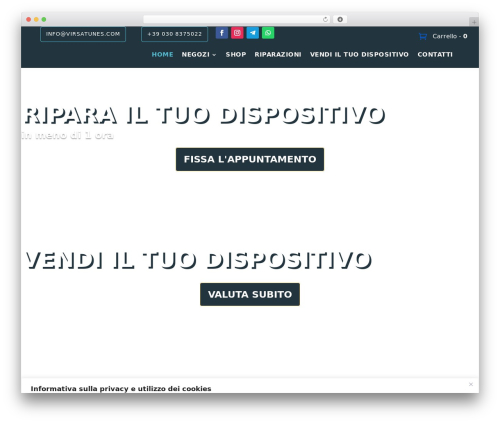Click 'Informativa sulla privacy e utilizzo dei cookies' text
Image resolution: width=500 pixels, height=423 pixels.
121,389
